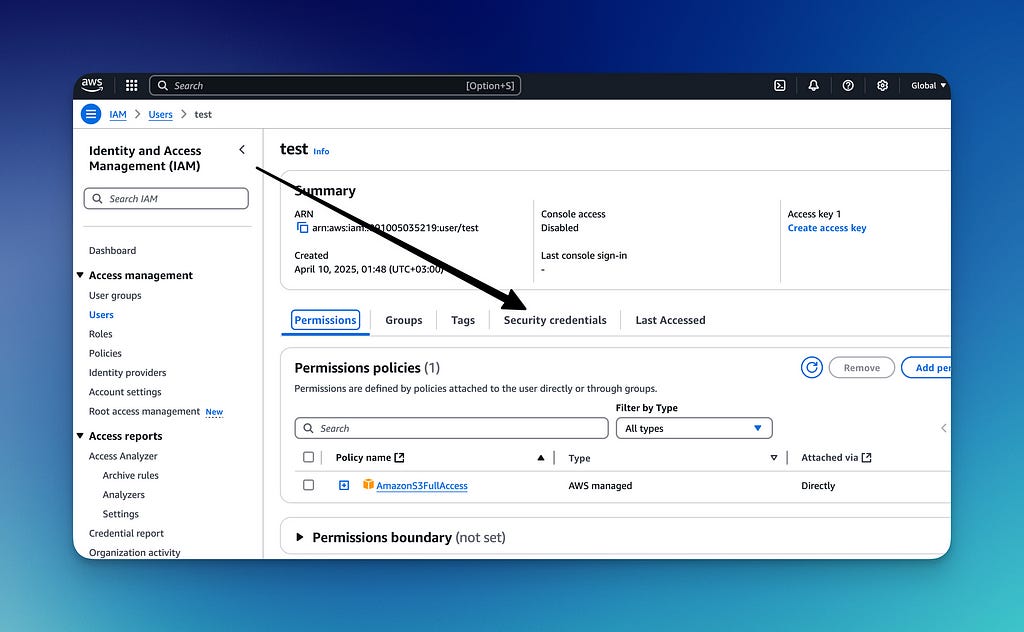The height and width of the screenshot is (632, 1024).
Task: Click the magnifier icon in the policies search
Action: (308, 428)
